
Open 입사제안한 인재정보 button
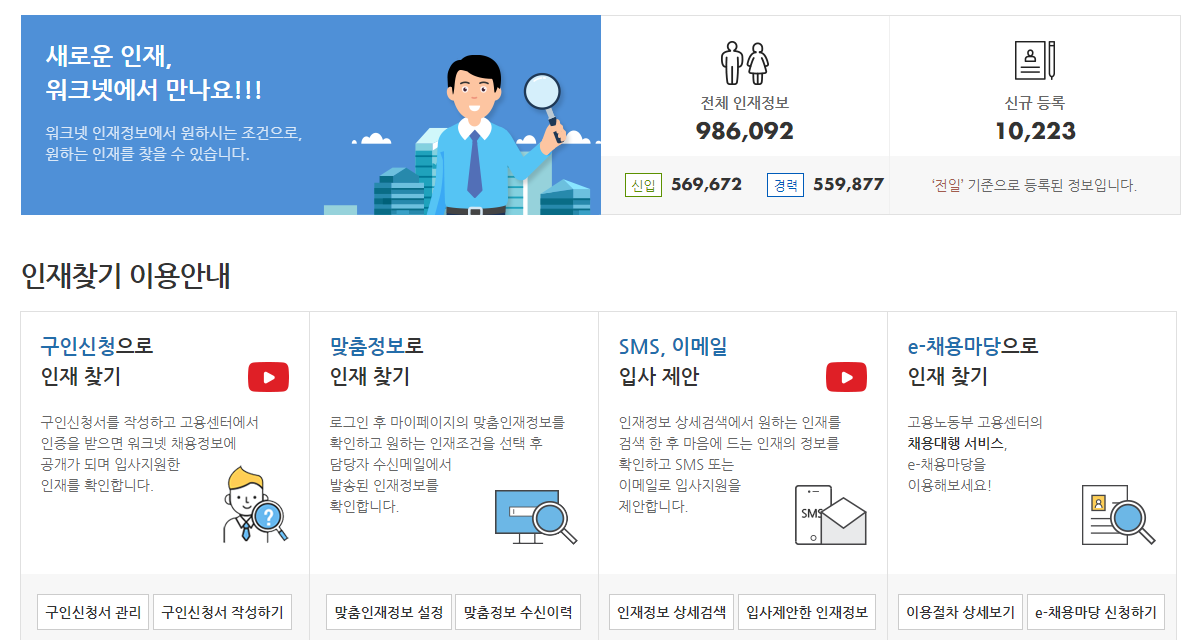tap(807, 612)
